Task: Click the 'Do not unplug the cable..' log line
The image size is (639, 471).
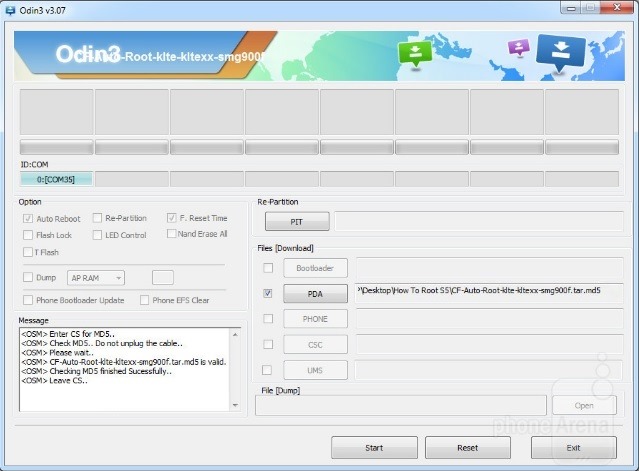Action: tap(102, 343)
